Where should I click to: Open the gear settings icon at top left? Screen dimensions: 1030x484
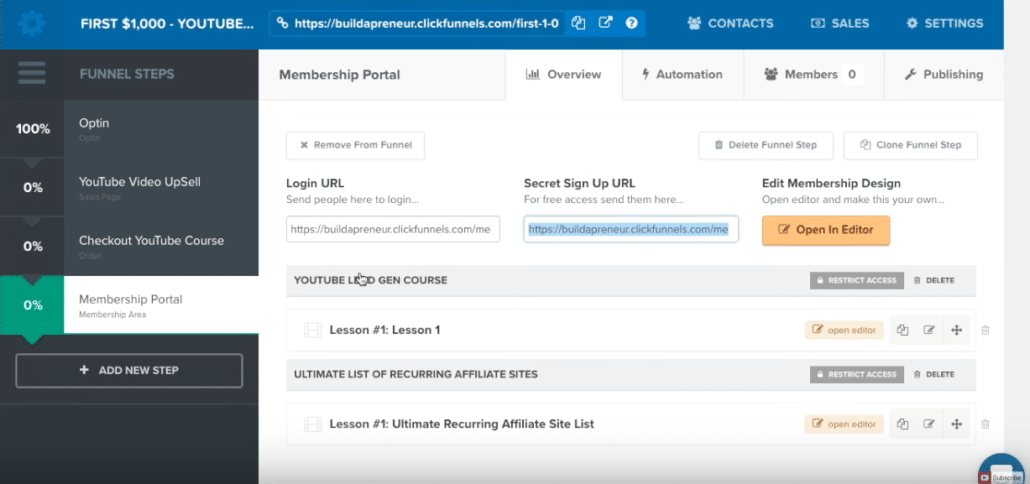click(32, 24)
